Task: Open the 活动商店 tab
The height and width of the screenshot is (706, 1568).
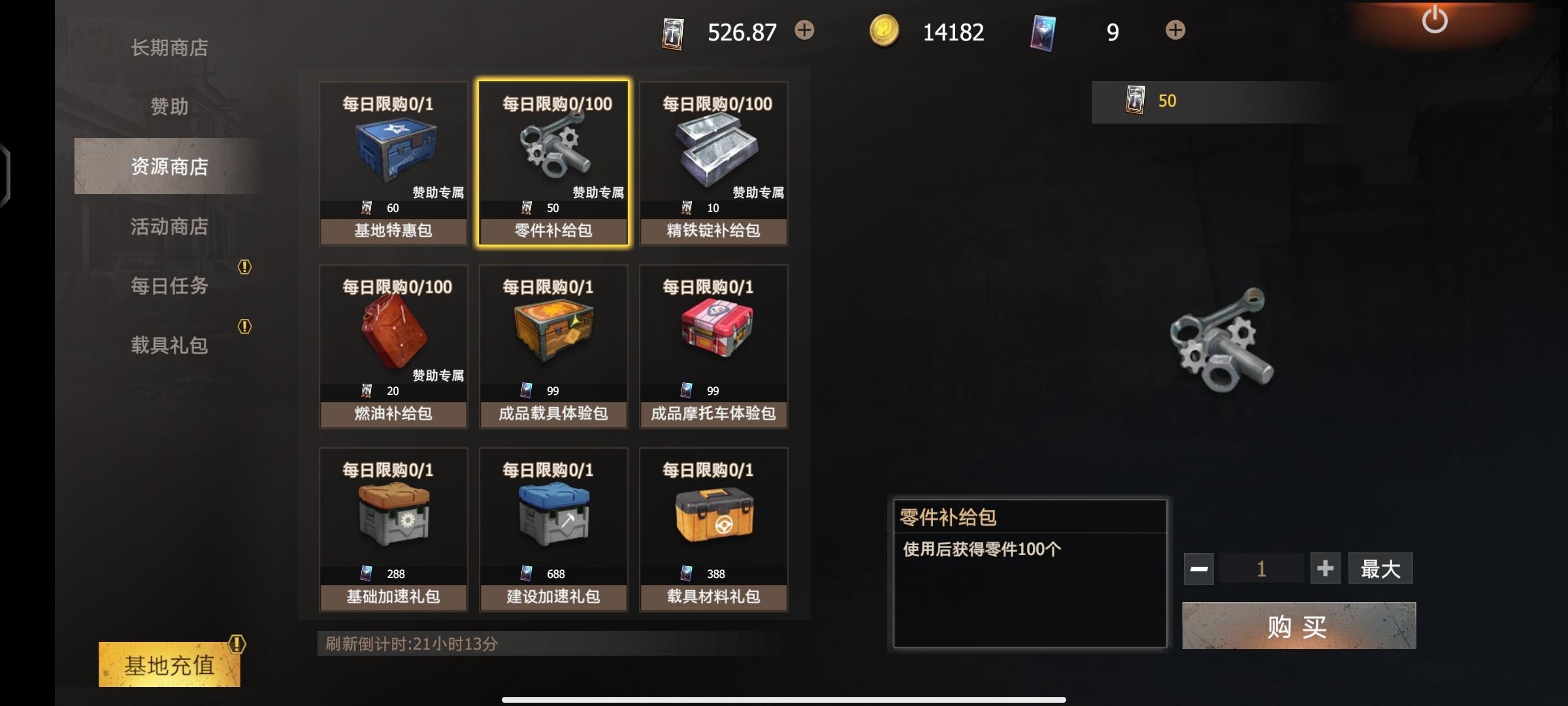Action: (x=169, y=226)
